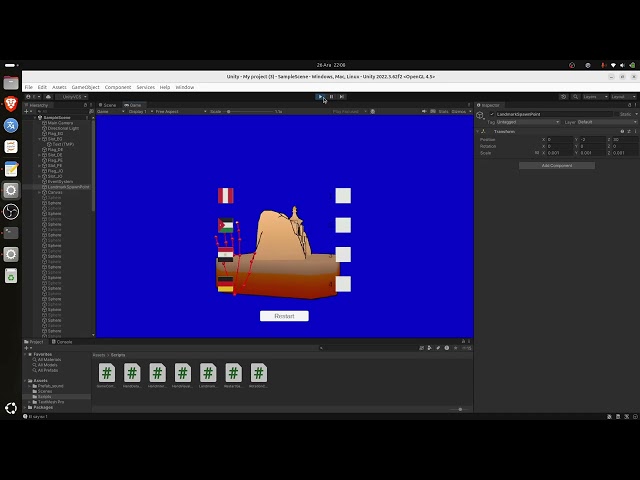The image size is (640, 480).
Task: Adjust Project icon size slider
Action: tap(460, 409)
